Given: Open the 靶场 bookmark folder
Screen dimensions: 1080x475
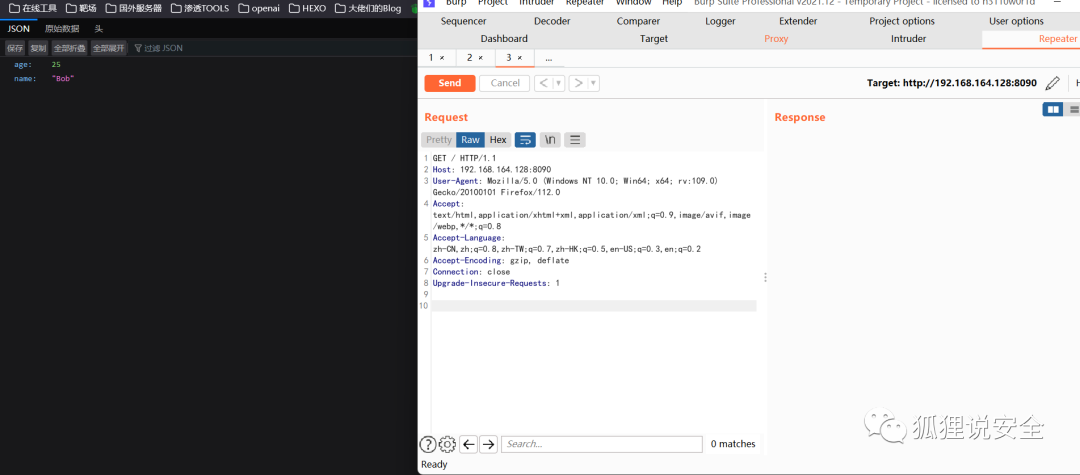Looking at the screenshot, I should point(81,8).
